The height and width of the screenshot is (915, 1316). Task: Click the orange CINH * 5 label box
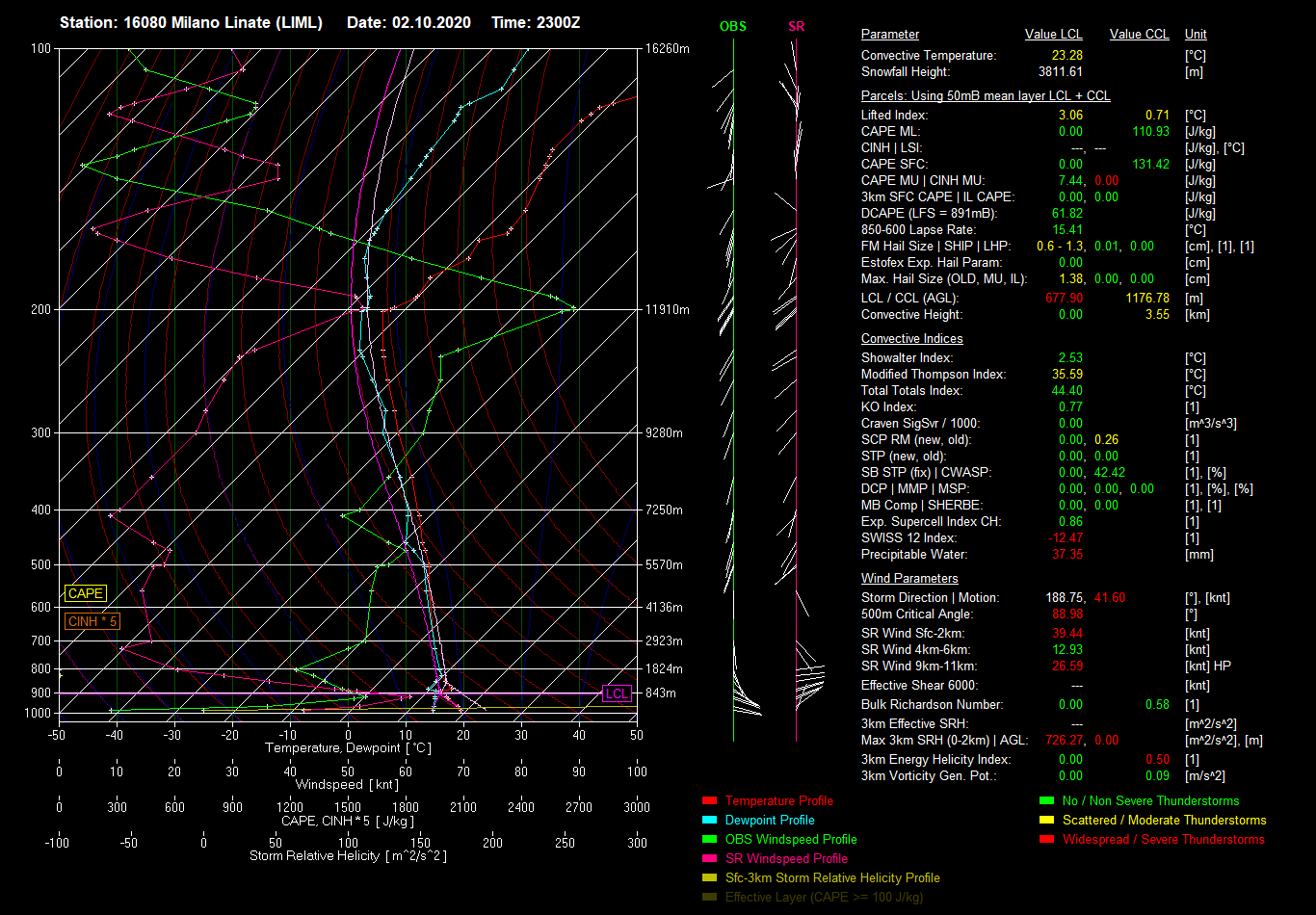tap(92, 622)
